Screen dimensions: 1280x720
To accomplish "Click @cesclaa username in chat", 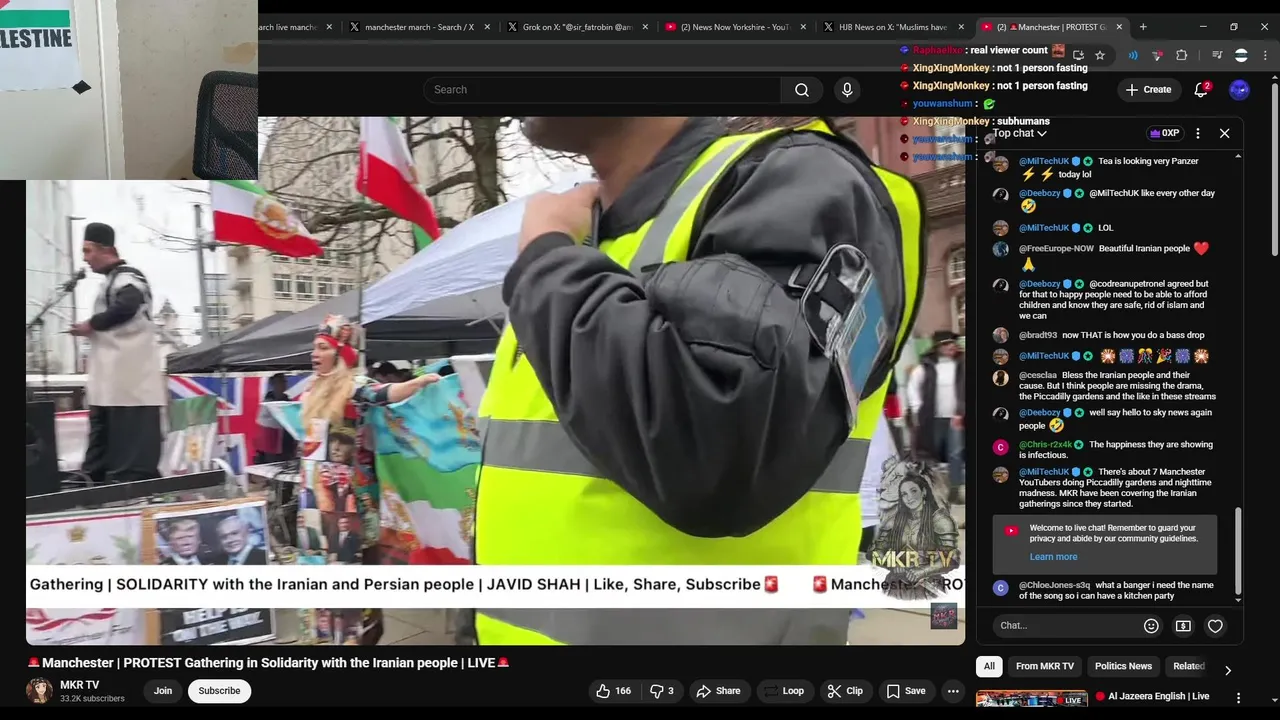I will (1037, 376).
